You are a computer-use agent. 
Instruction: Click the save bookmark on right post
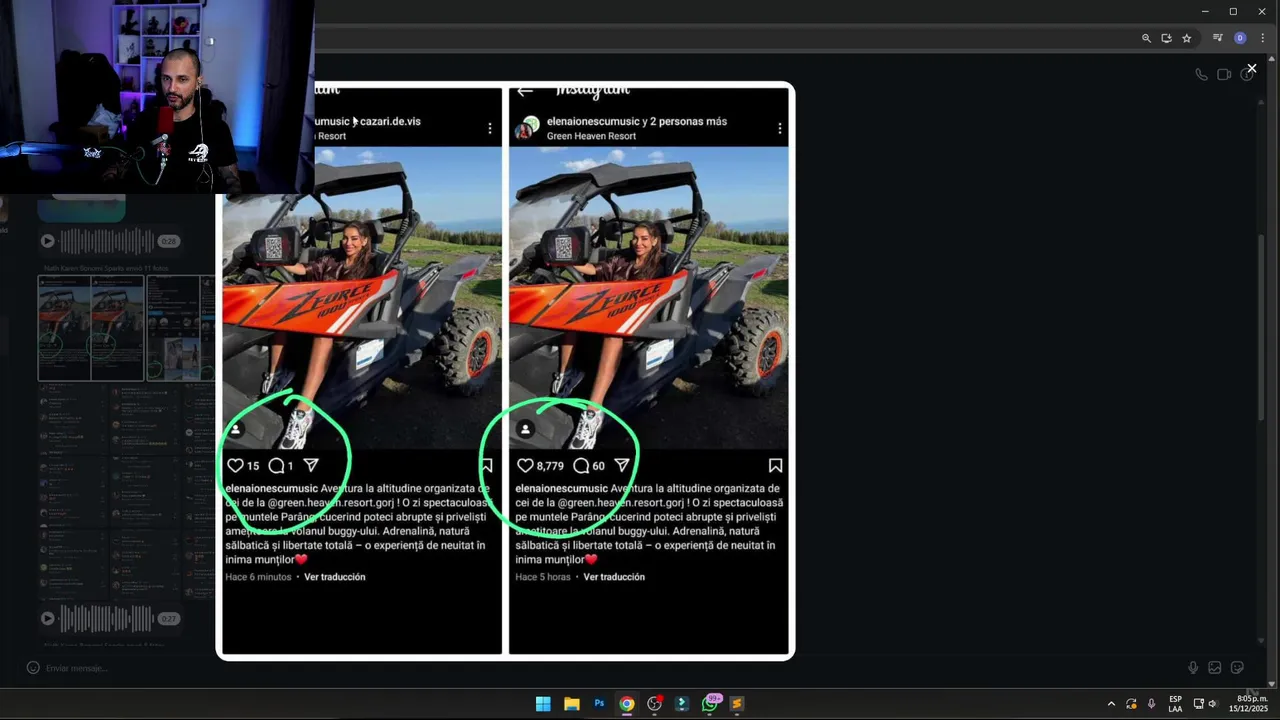click(775, 465)
